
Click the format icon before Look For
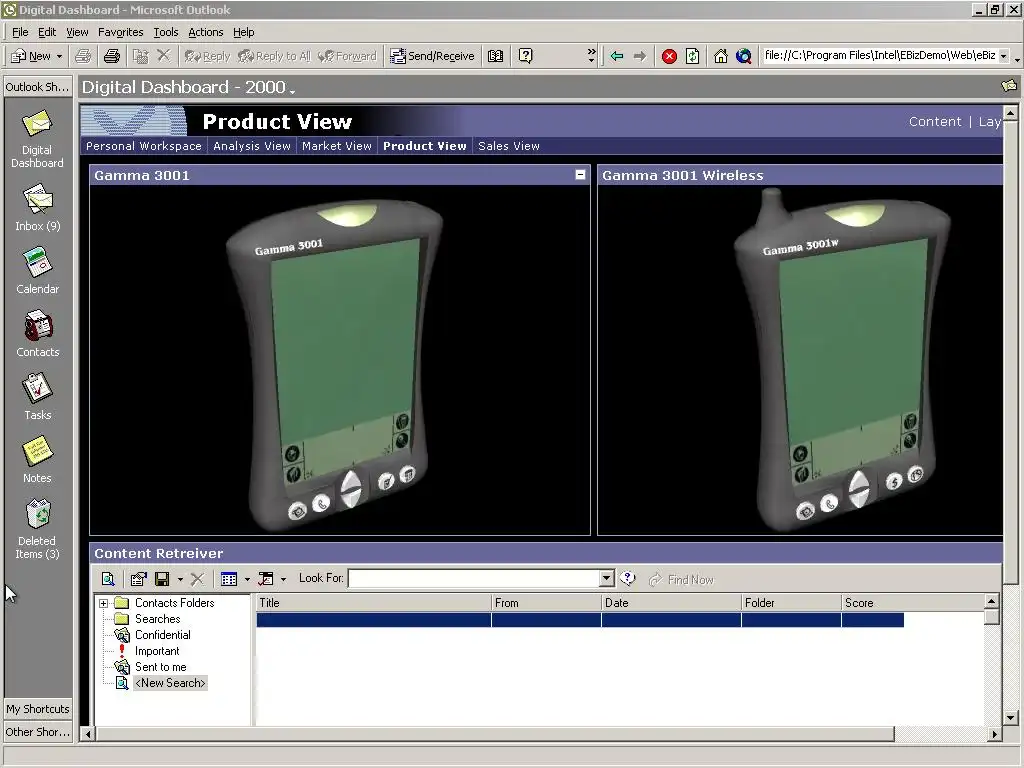[266, 579]
